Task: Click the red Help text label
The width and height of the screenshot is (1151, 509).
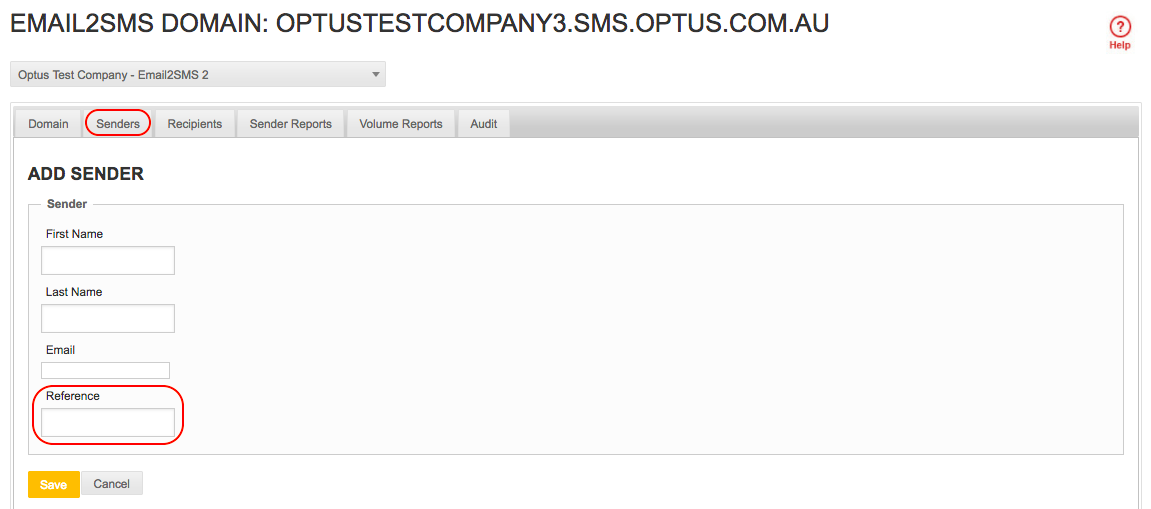Action: 1119,46
